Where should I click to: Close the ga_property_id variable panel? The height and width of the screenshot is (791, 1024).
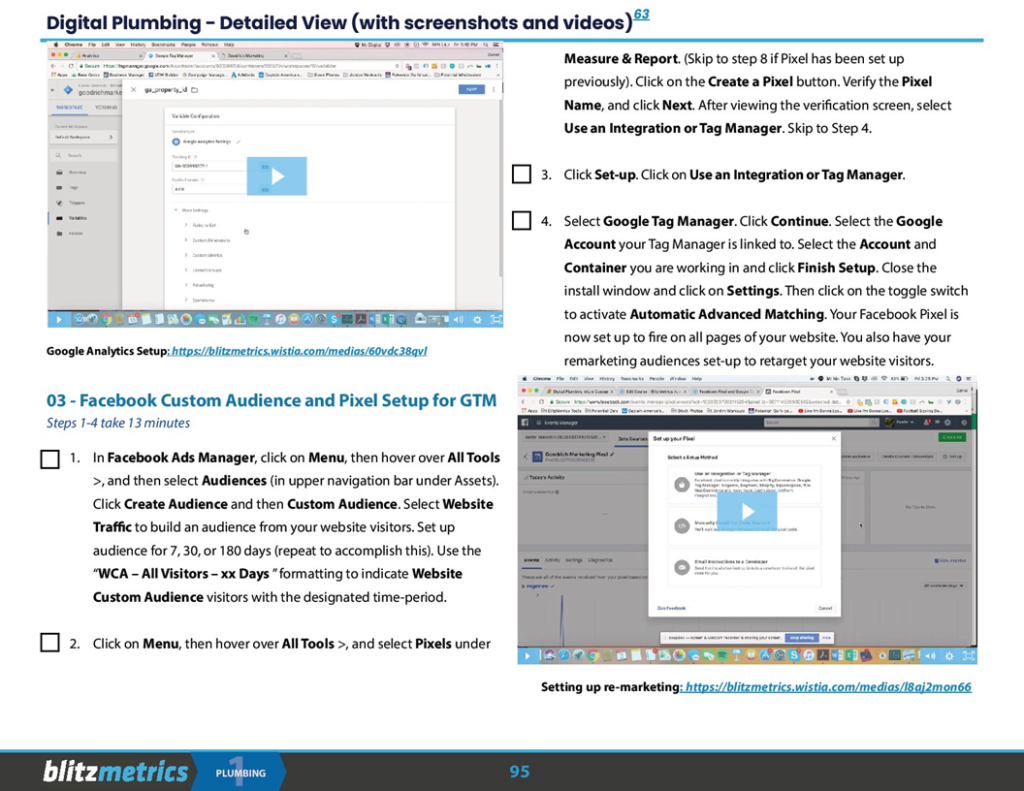pyautogui.click(x=133, y=89)
